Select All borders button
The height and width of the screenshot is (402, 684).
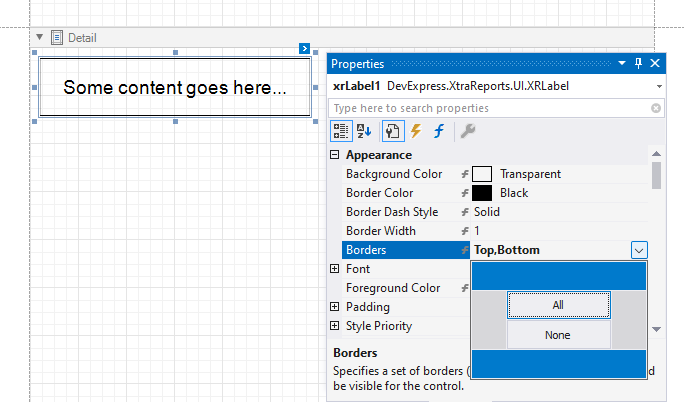(x=558, y=305)
